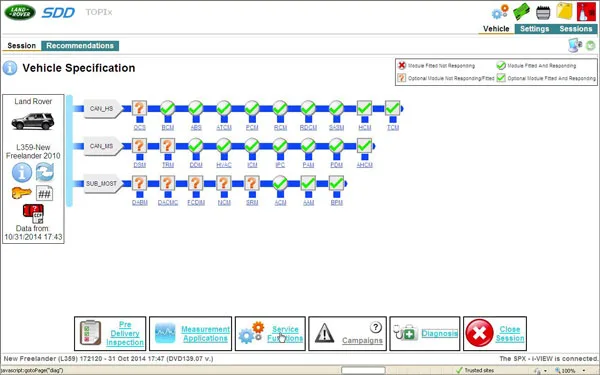Open Pre Delivery Inspection
This screenshot has height=375, width=600.
click(x=110, y=333)
